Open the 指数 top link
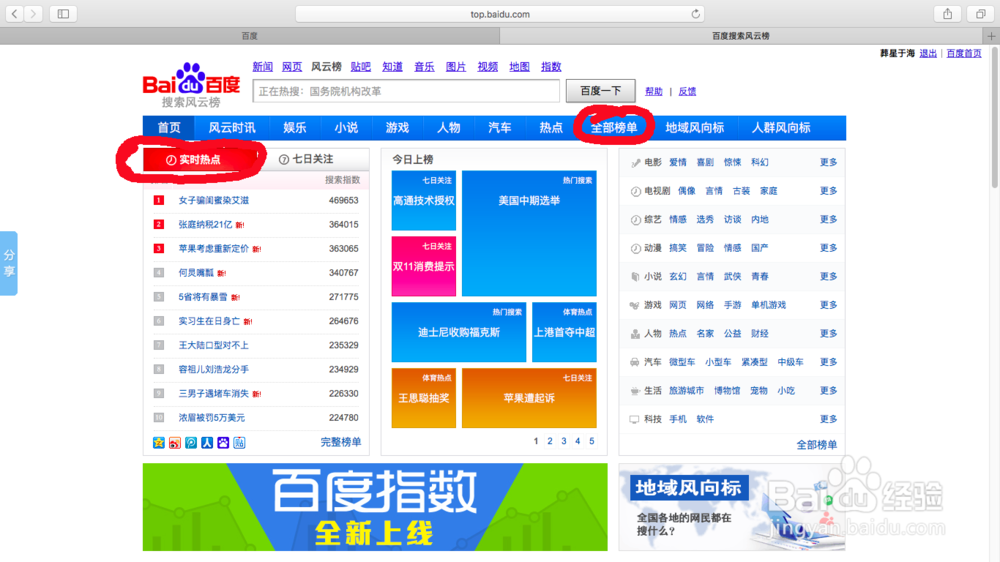 pyautogui.click(x=551, y=66)
